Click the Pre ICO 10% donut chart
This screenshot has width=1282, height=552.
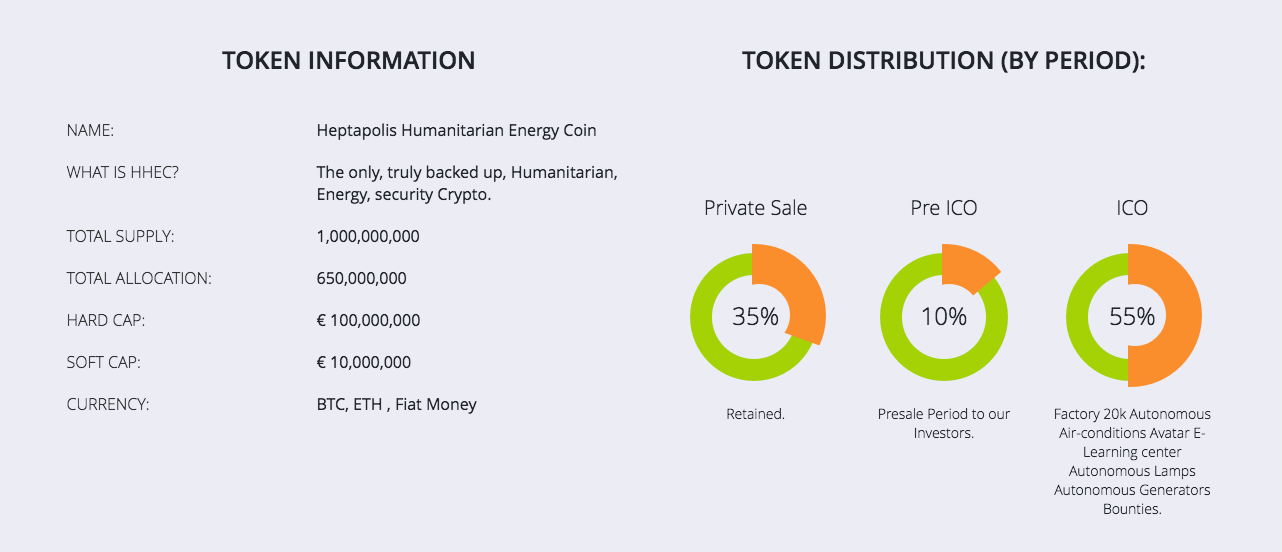pos(943,317)
